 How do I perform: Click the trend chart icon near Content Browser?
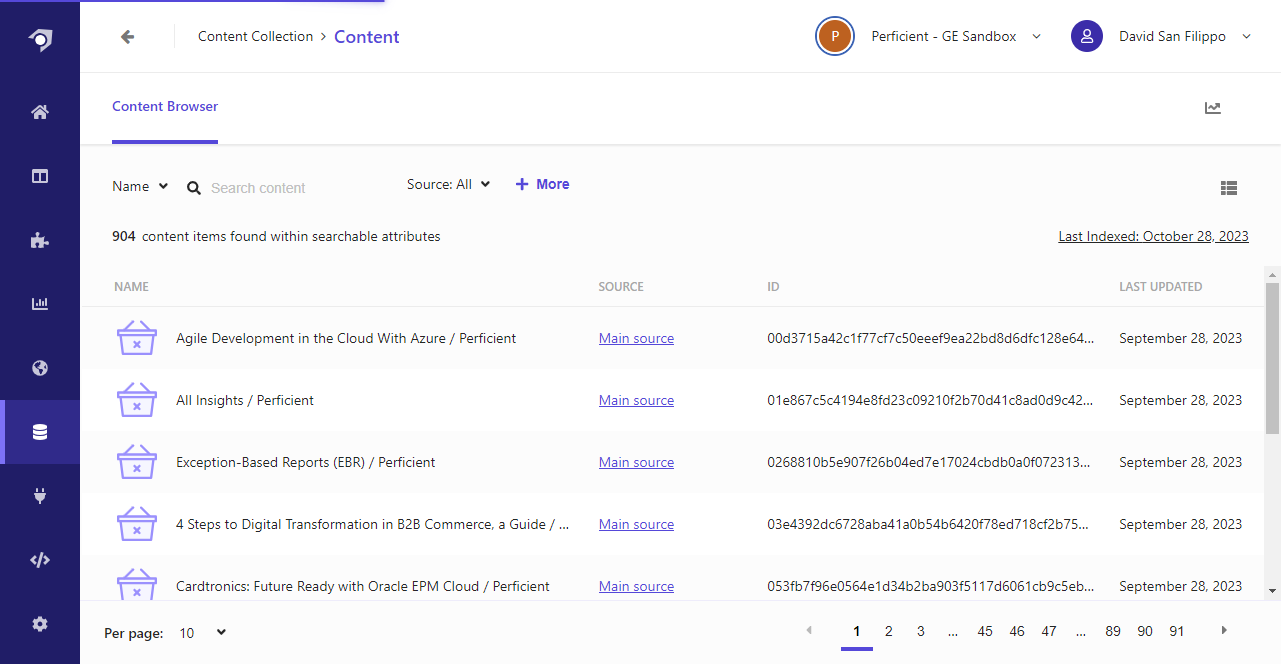click(x=1212, y=107)
